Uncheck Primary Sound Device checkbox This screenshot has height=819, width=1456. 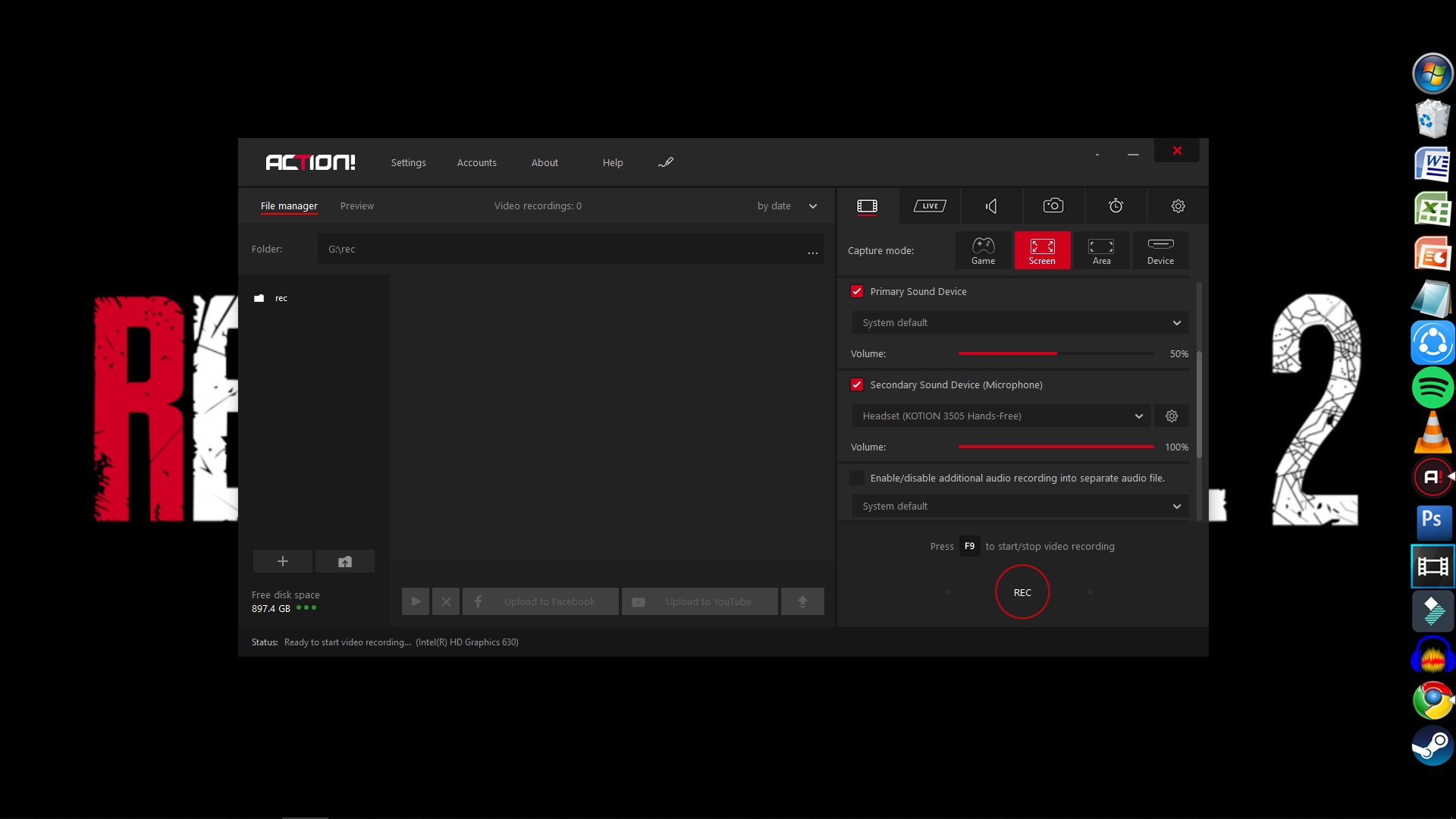(857, 291)
